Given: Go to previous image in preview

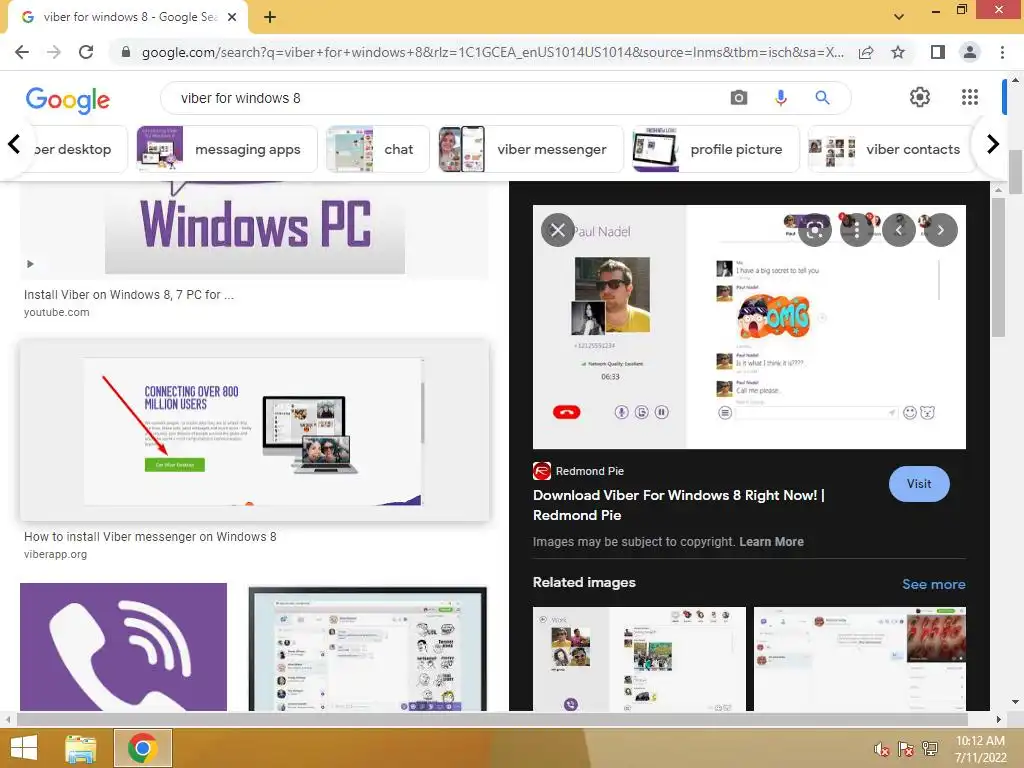Looking at the screenshot, I should click(x=899, y=230).
